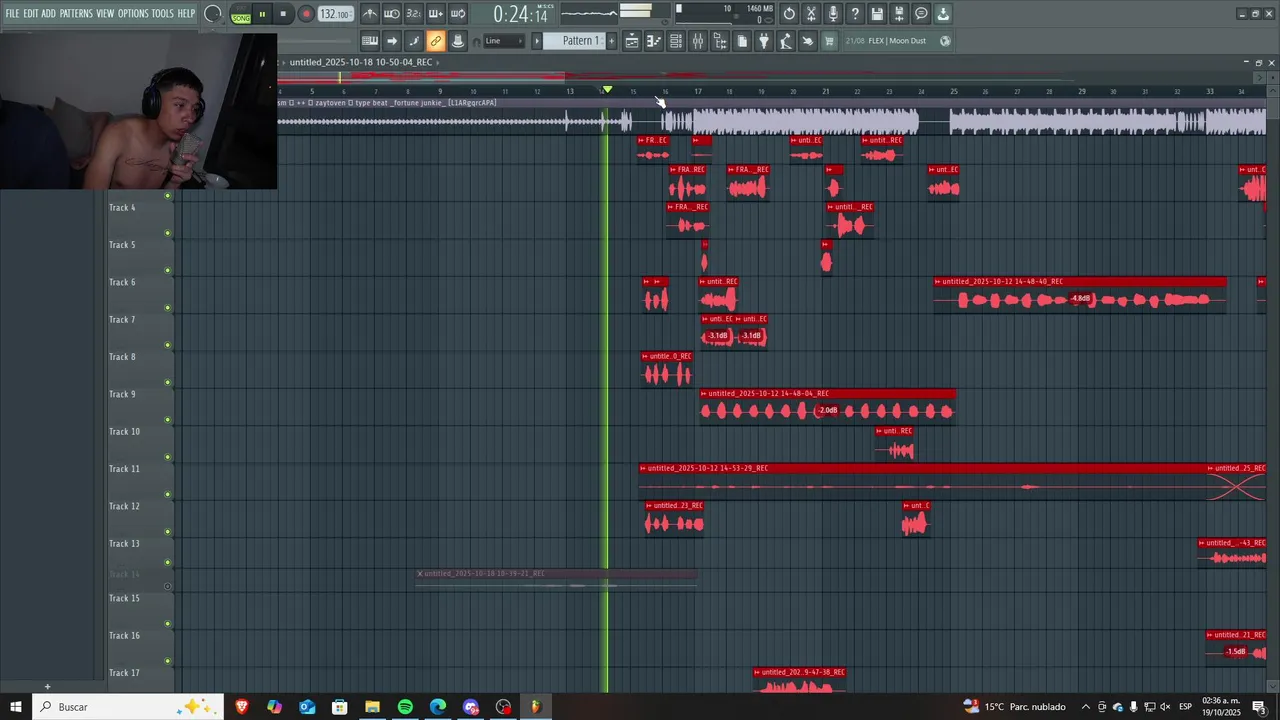Open the shopping cart icon
Viewport: 1280px width, 720px height.
tap(830, 41)
